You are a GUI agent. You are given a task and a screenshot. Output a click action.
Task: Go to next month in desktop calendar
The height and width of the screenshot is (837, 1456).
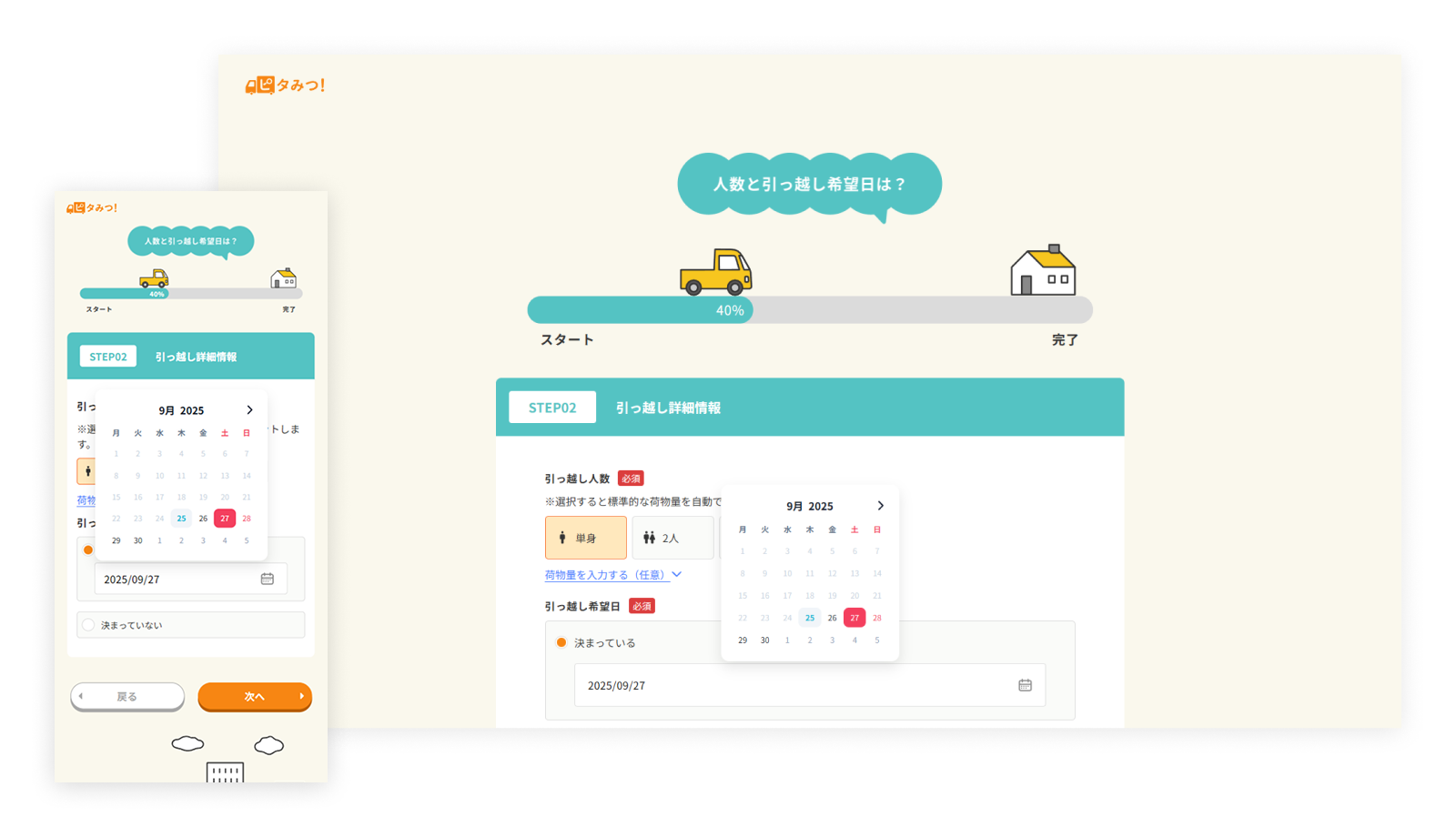[880, 506]
